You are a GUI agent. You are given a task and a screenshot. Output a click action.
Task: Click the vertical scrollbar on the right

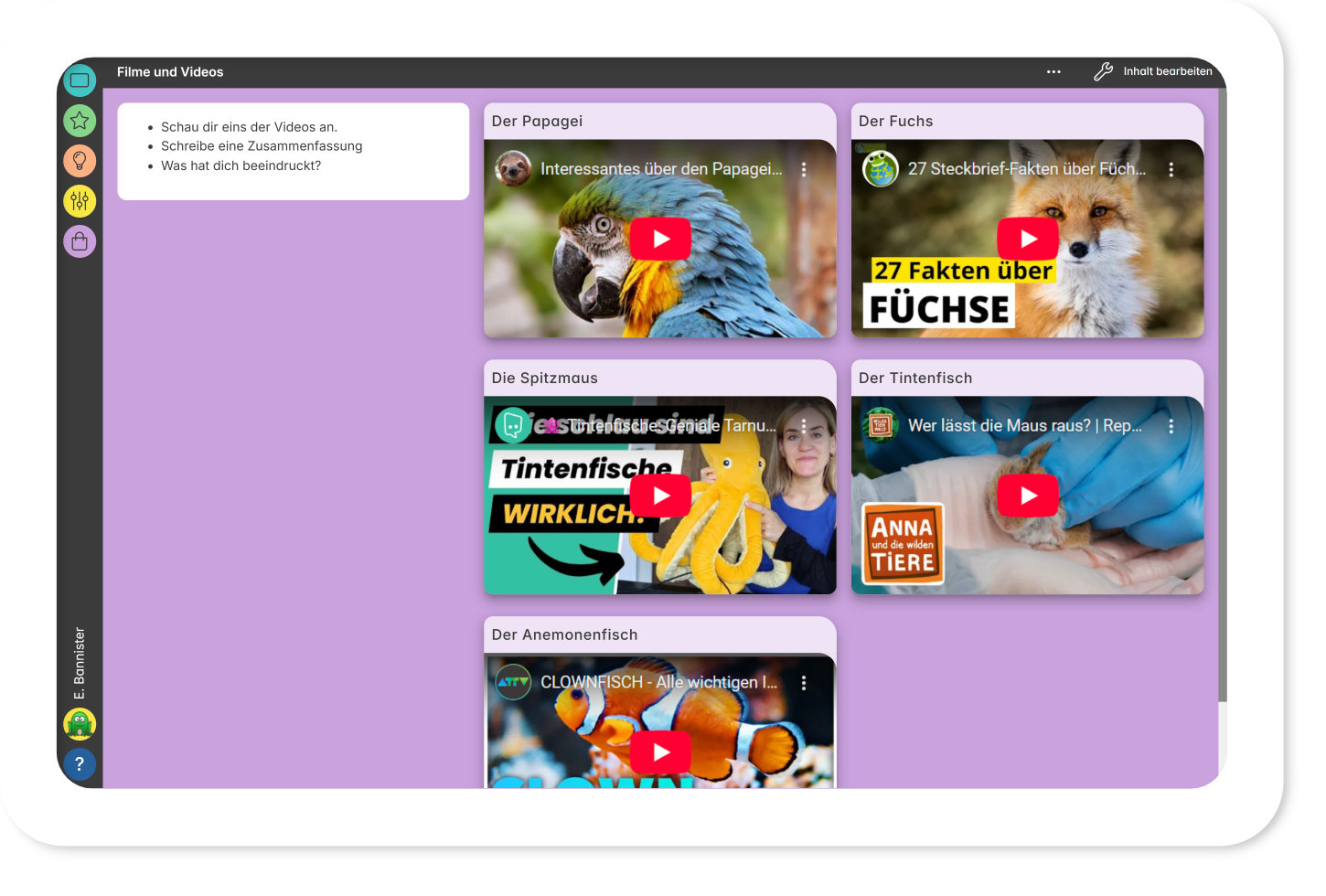[x=1222, y=393]
